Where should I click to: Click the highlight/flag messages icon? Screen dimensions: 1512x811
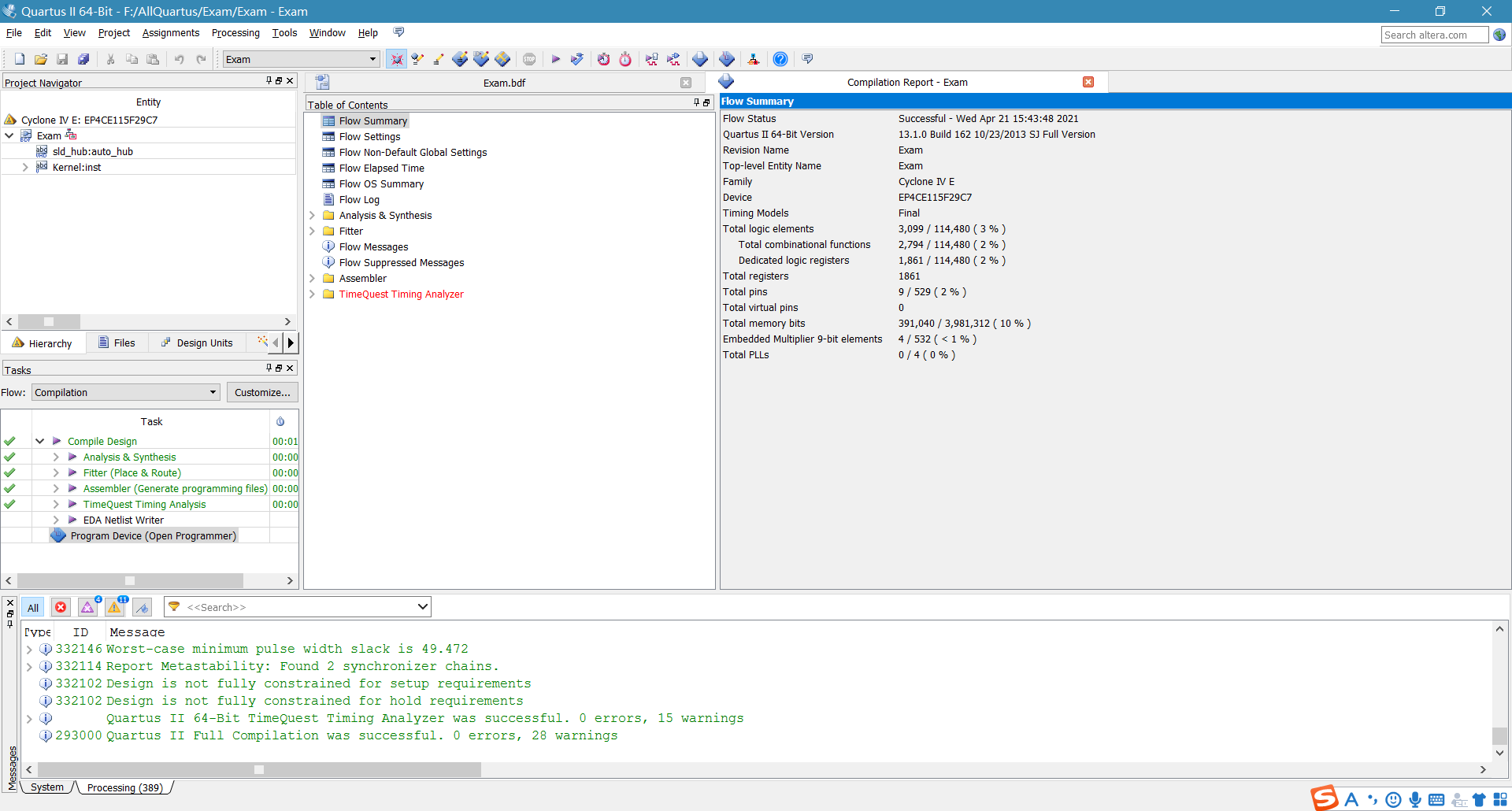pos(142,607)
